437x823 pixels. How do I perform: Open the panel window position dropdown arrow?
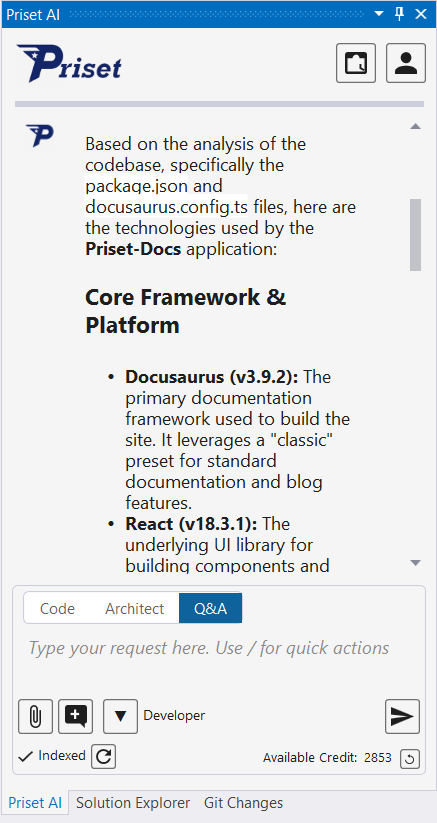click(x=379, y=14)
